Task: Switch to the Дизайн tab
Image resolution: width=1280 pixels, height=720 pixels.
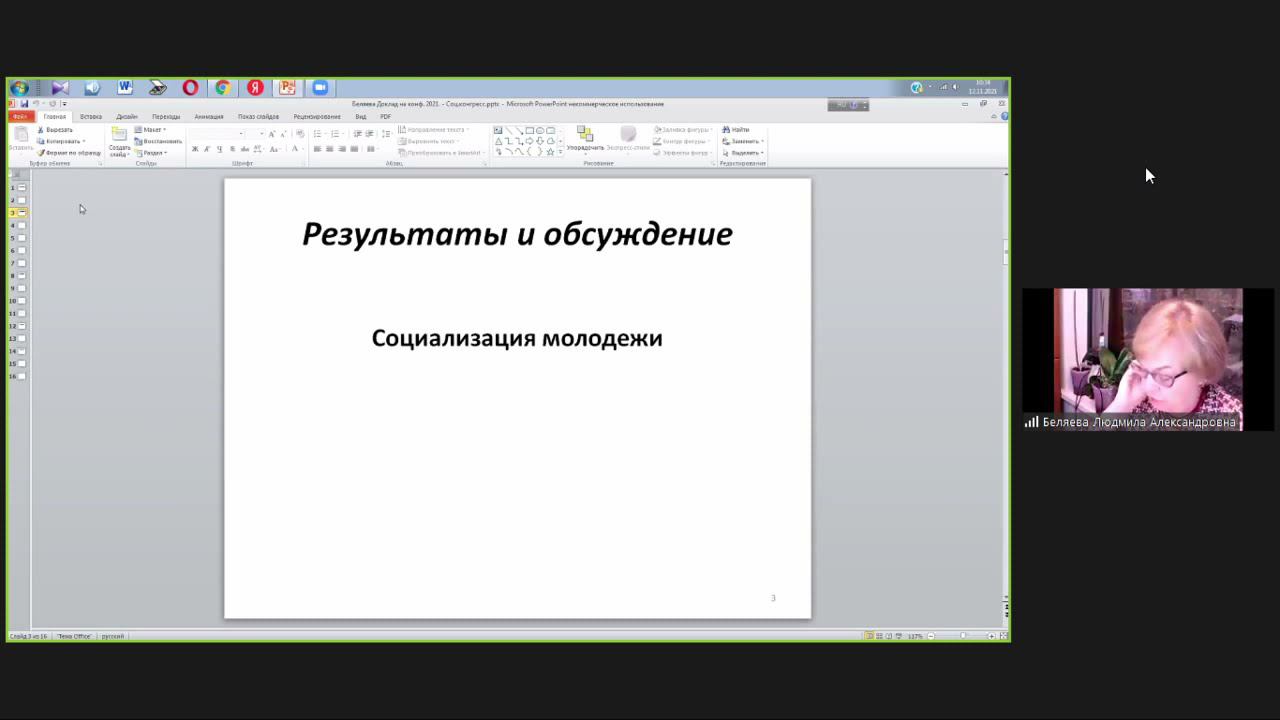Action: point(127,117)
